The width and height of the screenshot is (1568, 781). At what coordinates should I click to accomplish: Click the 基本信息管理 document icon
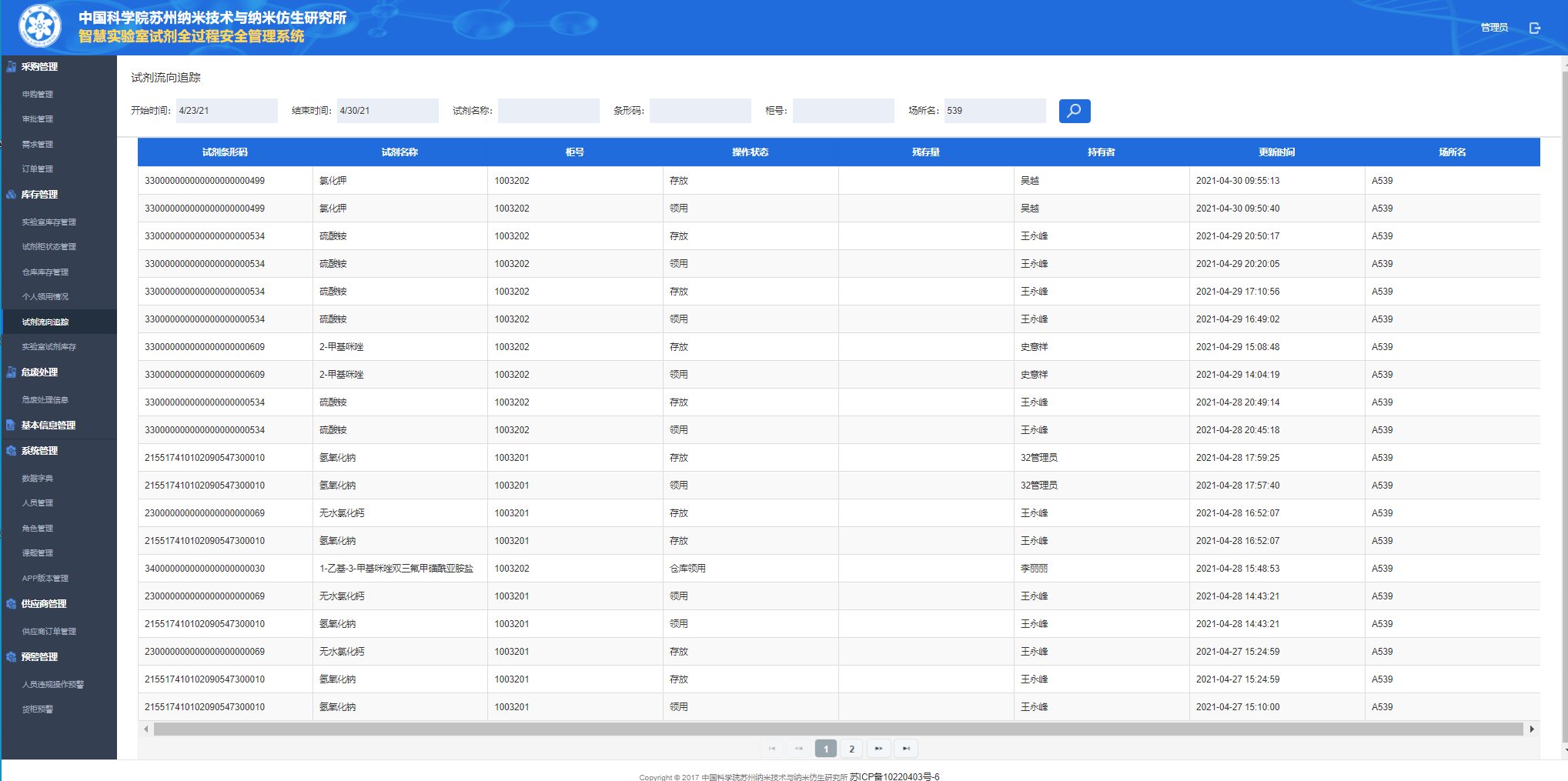[x=11, y=426]
